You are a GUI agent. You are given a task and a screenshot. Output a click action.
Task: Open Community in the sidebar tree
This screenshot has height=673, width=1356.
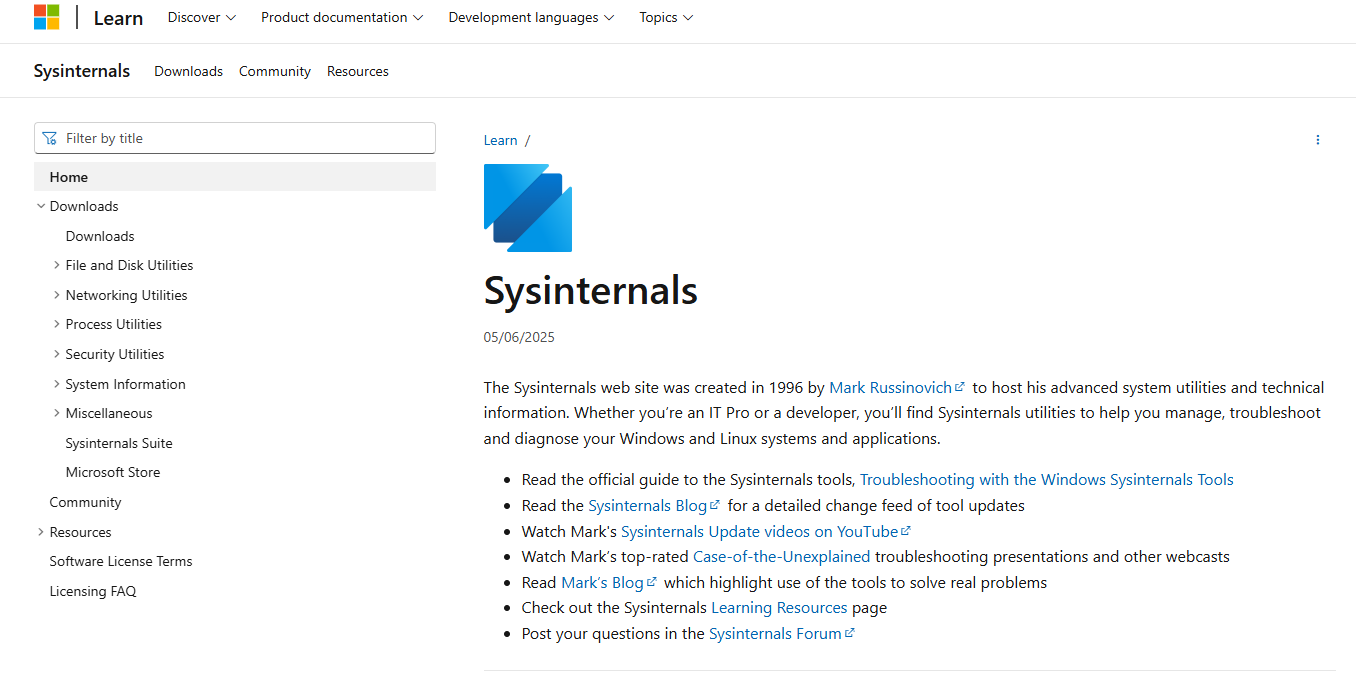click(85, 502)
